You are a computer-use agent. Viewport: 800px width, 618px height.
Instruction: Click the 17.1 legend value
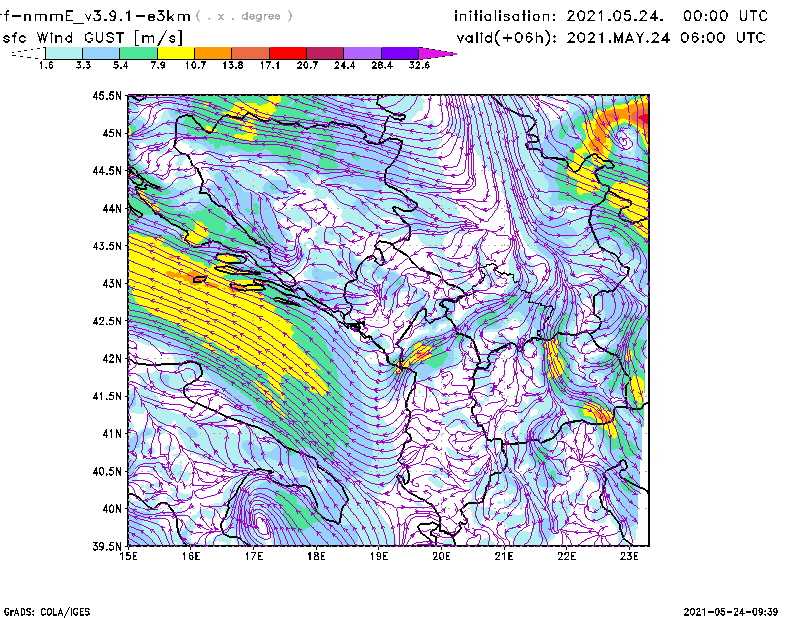(269, 65)
